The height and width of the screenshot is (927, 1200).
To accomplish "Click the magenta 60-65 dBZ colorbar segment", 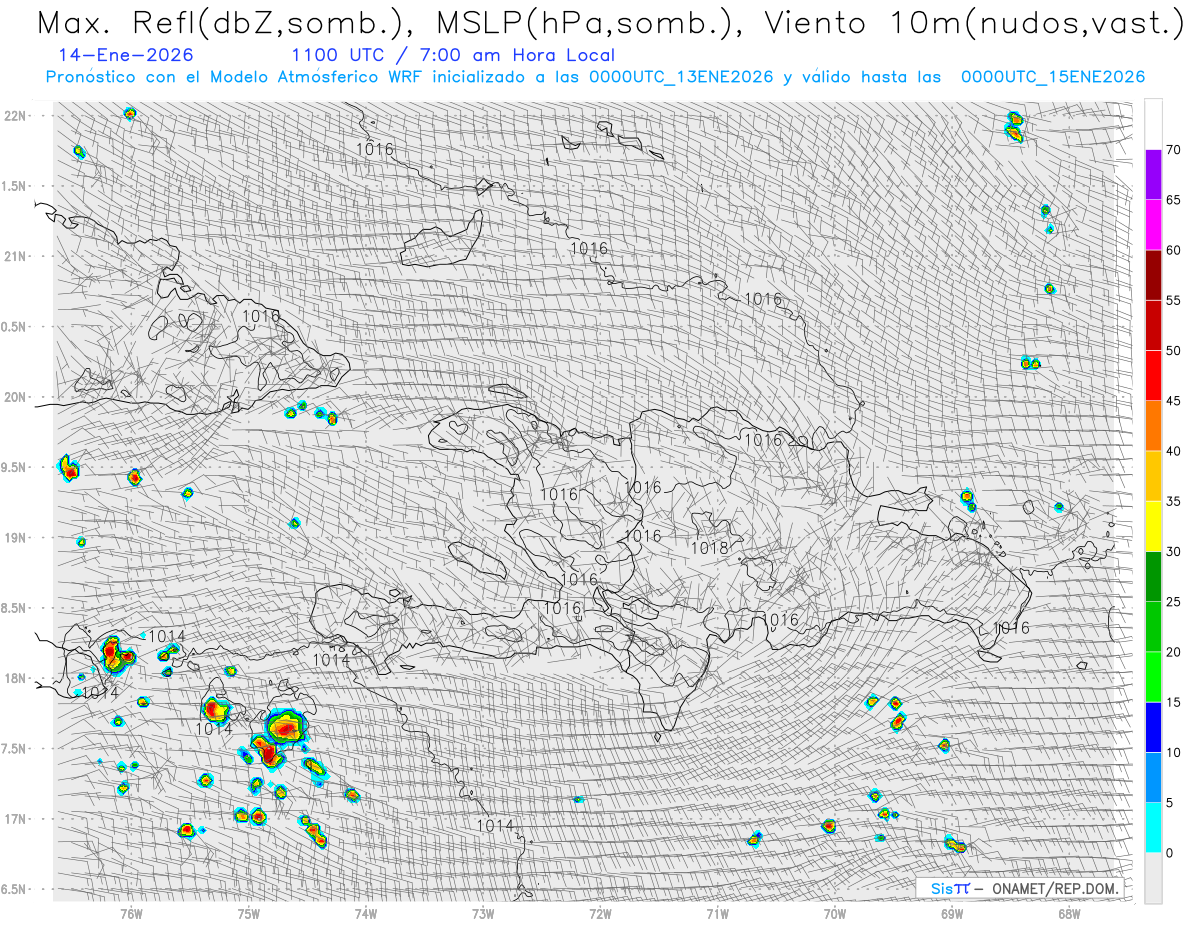I will point(1153,225).
